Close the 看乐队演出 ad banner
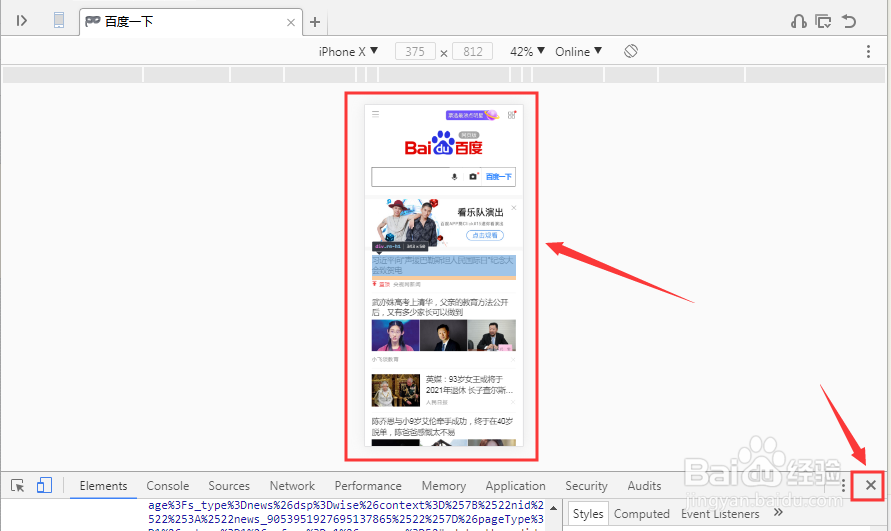 (514, 208)
